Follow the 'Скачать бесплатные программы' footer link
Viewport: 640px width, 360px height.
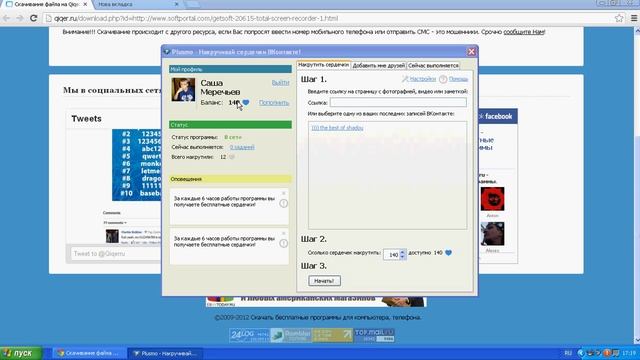tap(336, 318)
